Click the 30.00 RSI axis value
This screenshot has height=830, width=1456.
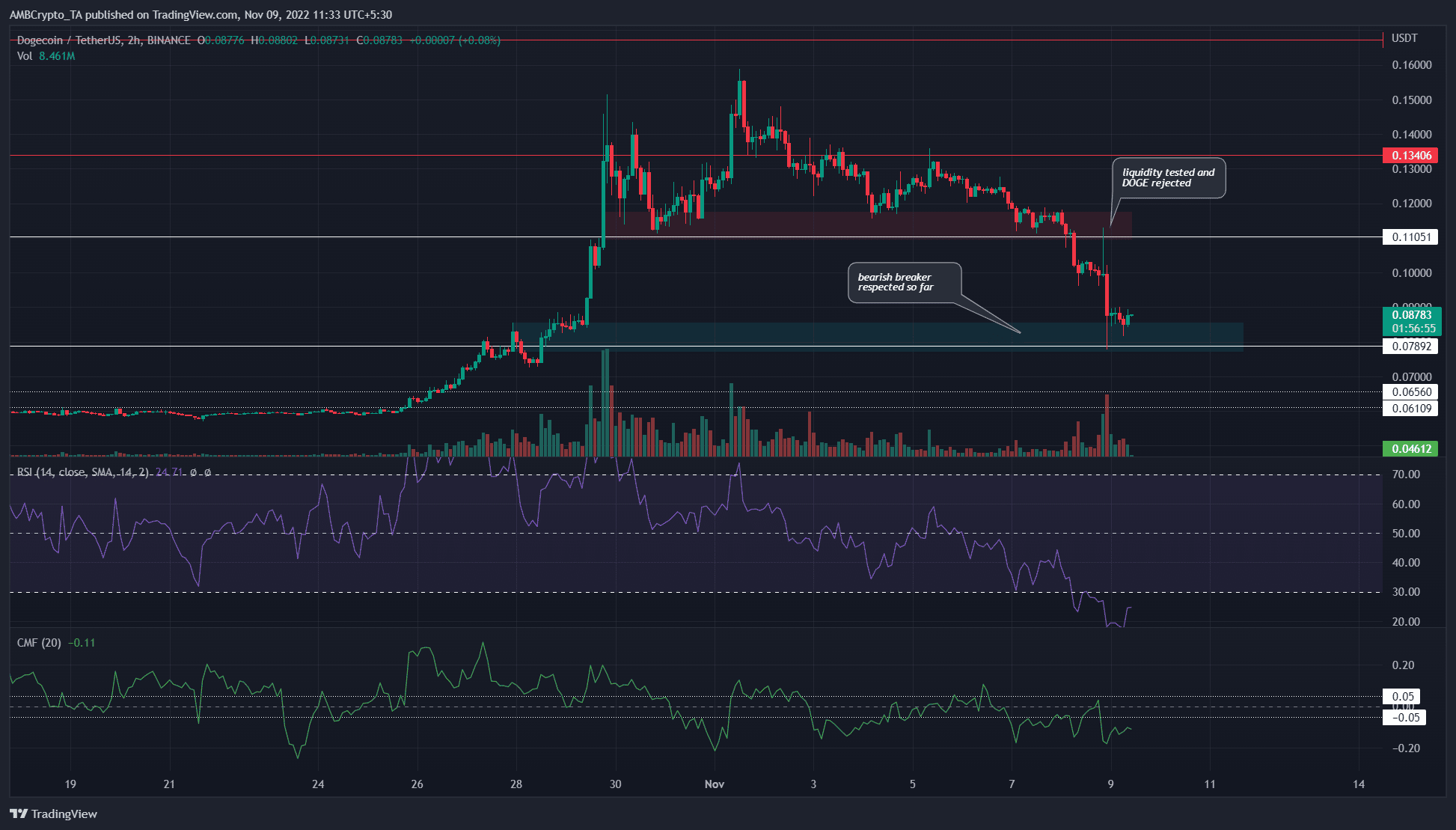pos(1406,592)
